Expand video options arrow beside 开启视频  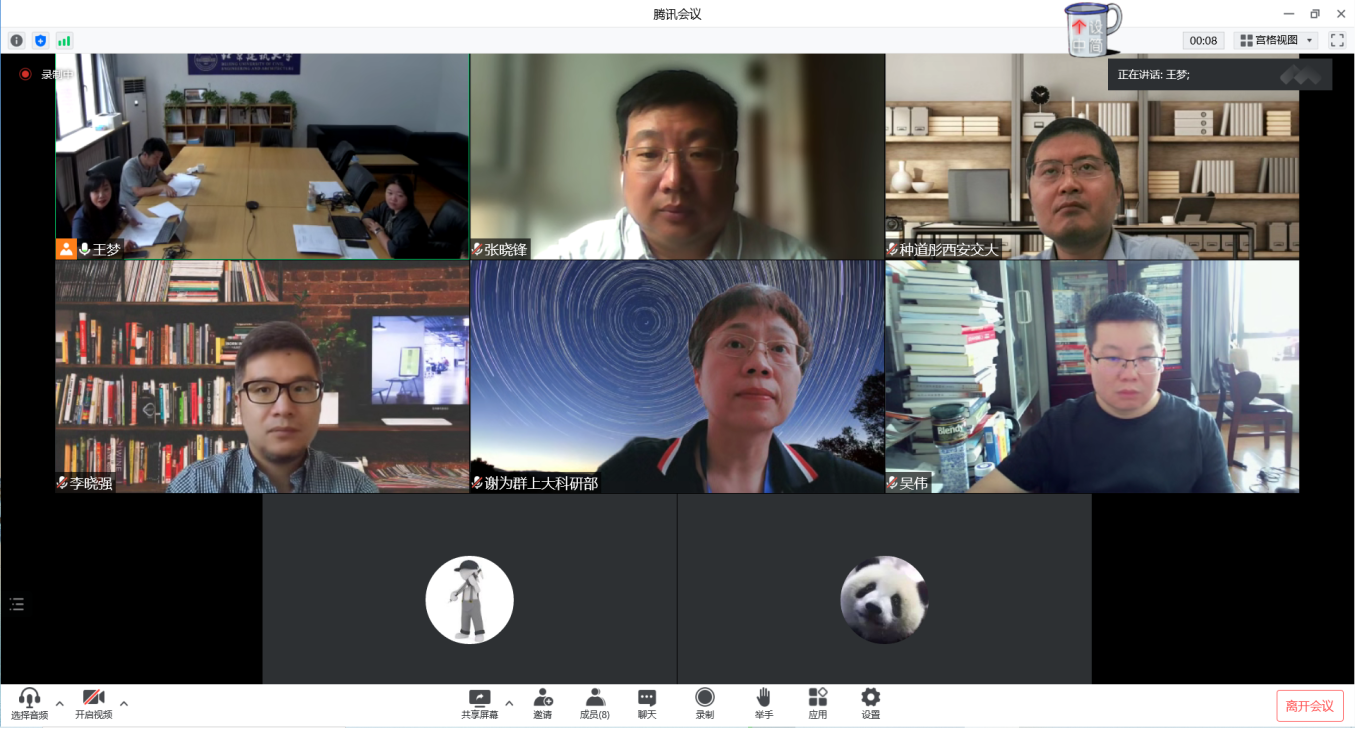point(124,703)
